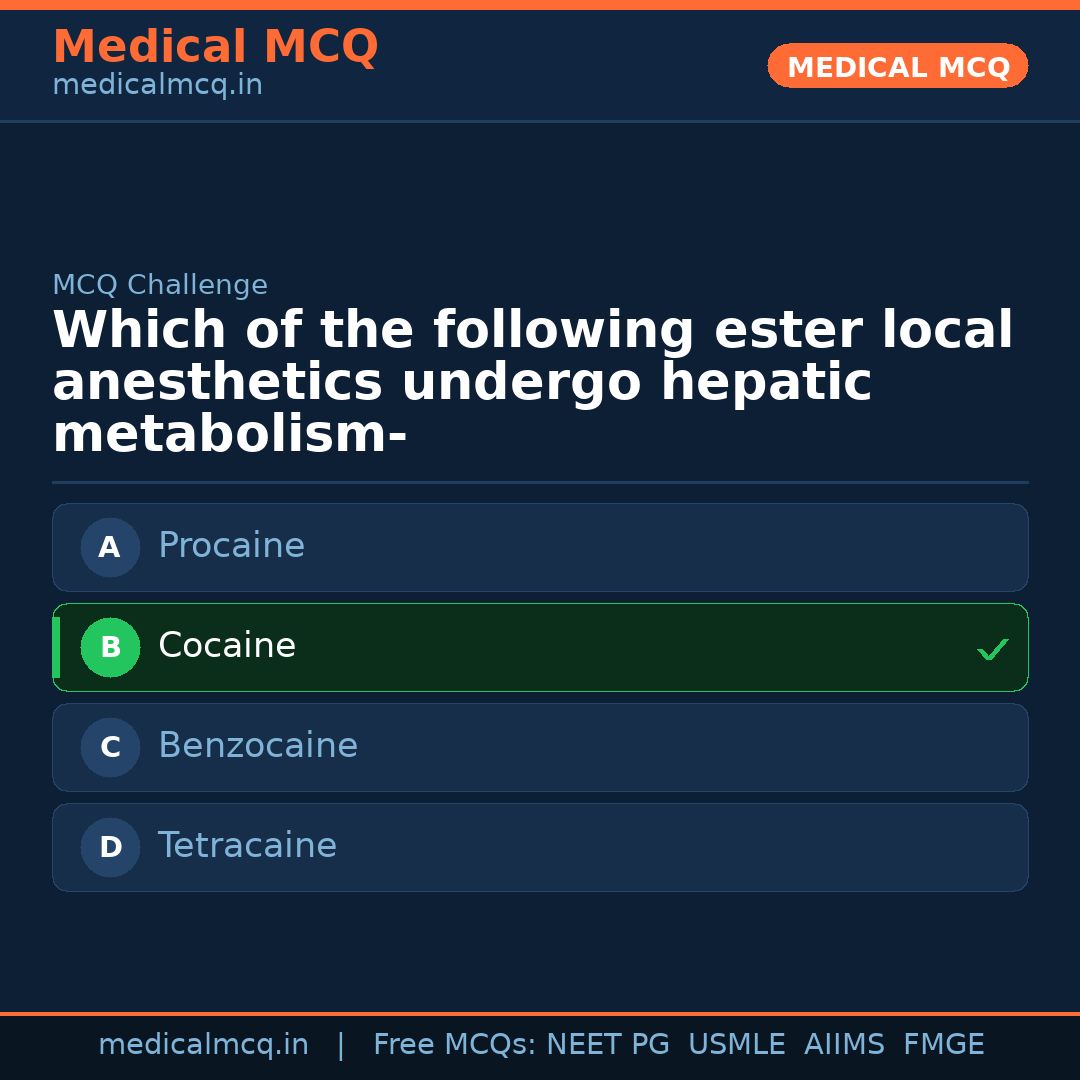Viewport: 1080px width, 1080px height.
Task: Click the circular B badge icon
Action: [x=110, y=647]
